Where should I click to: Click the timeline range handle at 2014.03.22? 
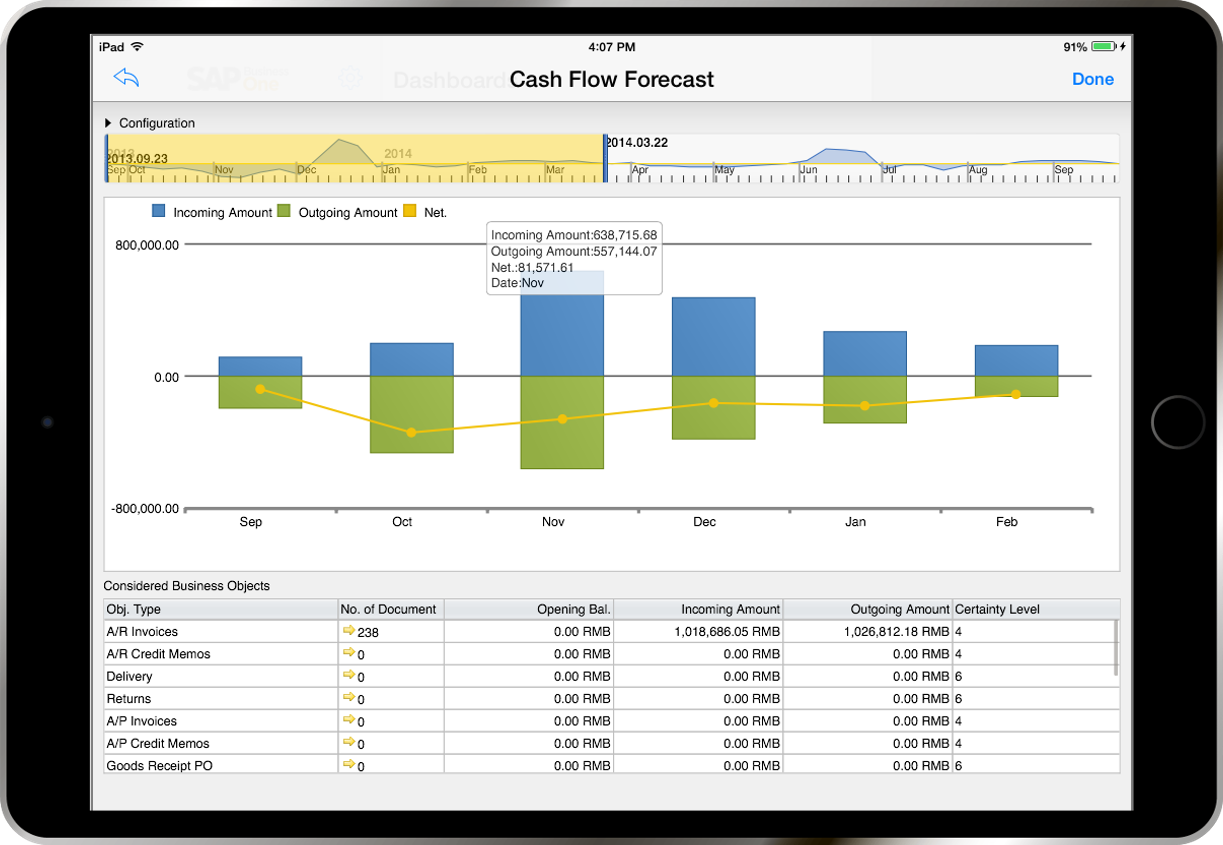pyautogui.click(x=605, y=158)
